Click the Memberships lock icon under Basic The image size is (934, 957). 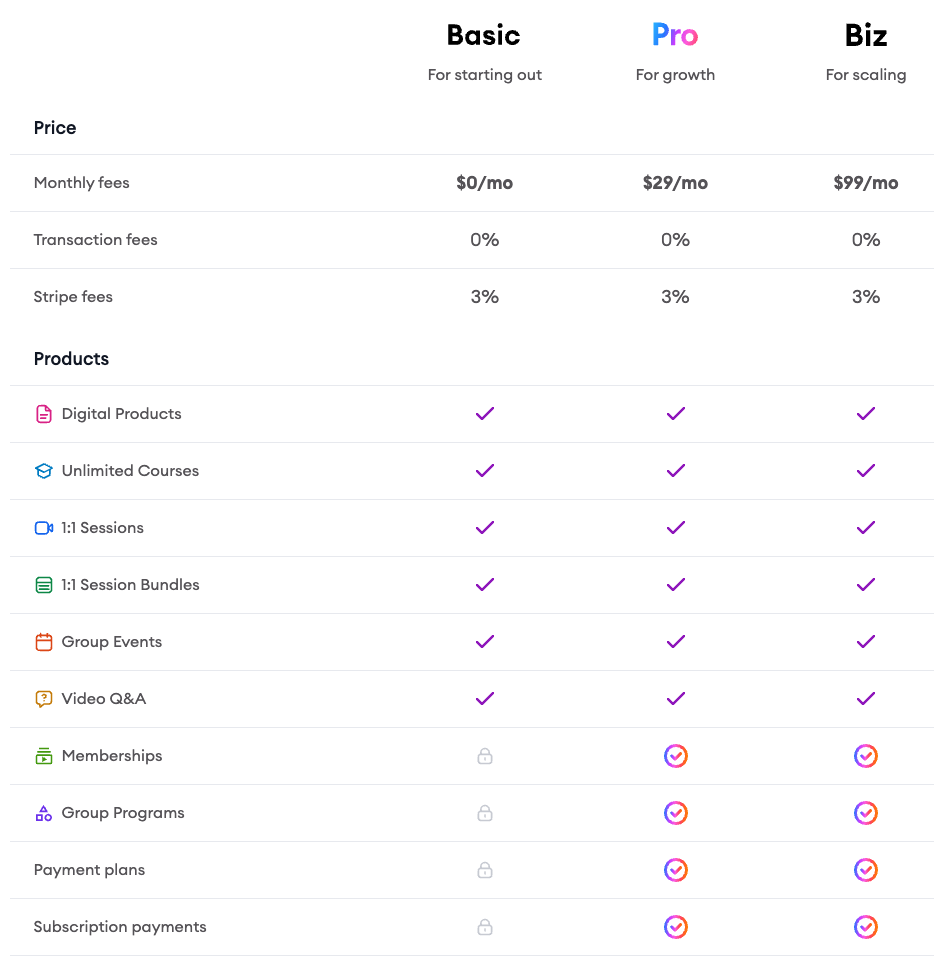485,756
